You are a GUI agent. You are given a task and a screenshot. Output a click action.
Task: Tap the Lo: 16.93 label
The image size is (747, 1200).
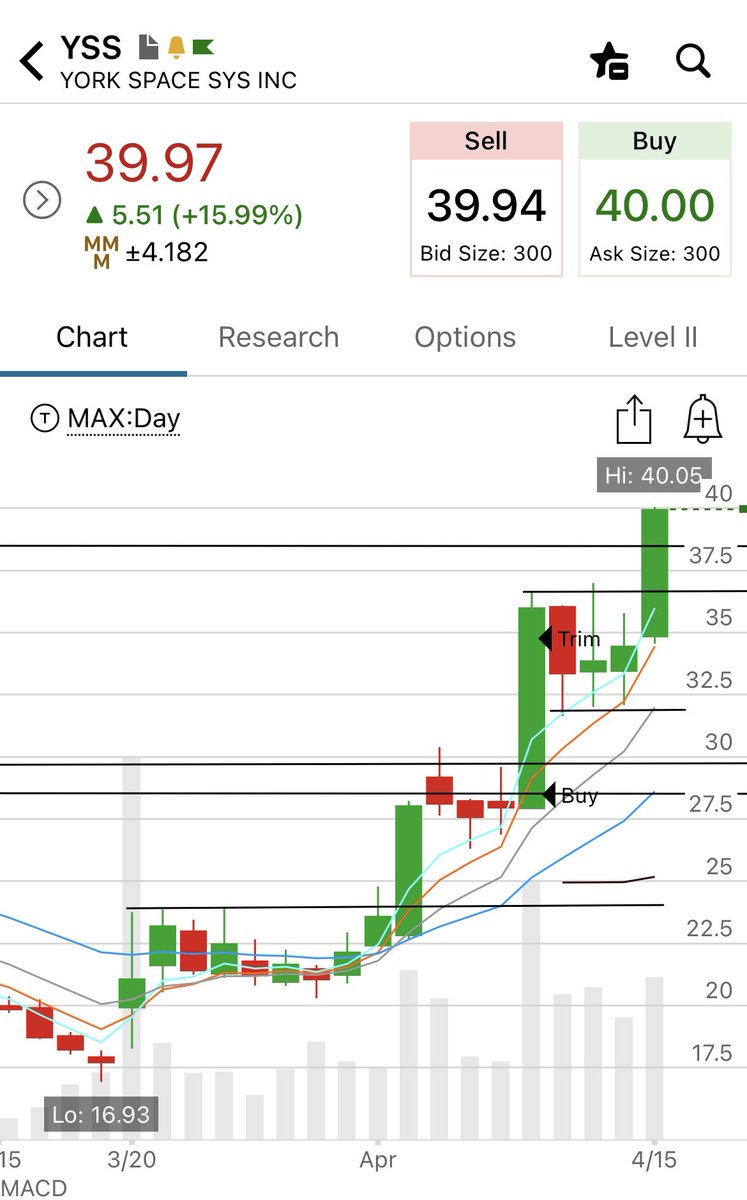pos(100,1114)
